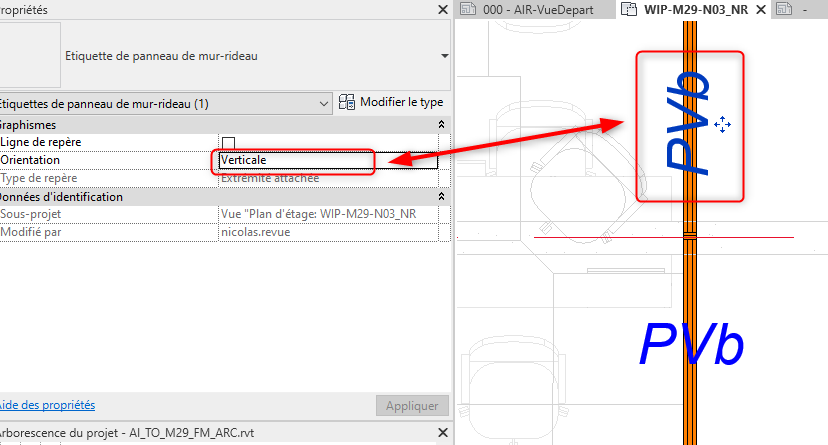
Task: Click the Orientation field showing Verticale
Action: 326,160
